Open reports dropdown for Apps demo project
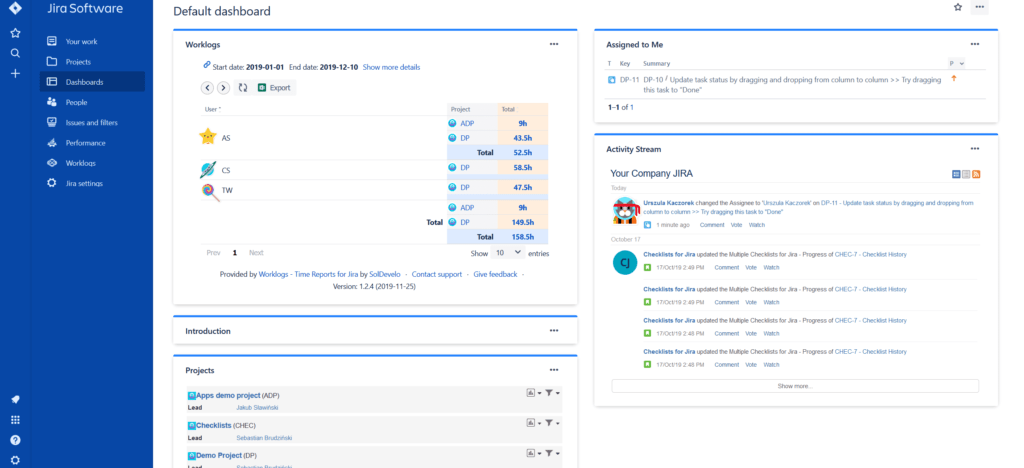This screenshot has height=468, width=1024. point(534,392)
